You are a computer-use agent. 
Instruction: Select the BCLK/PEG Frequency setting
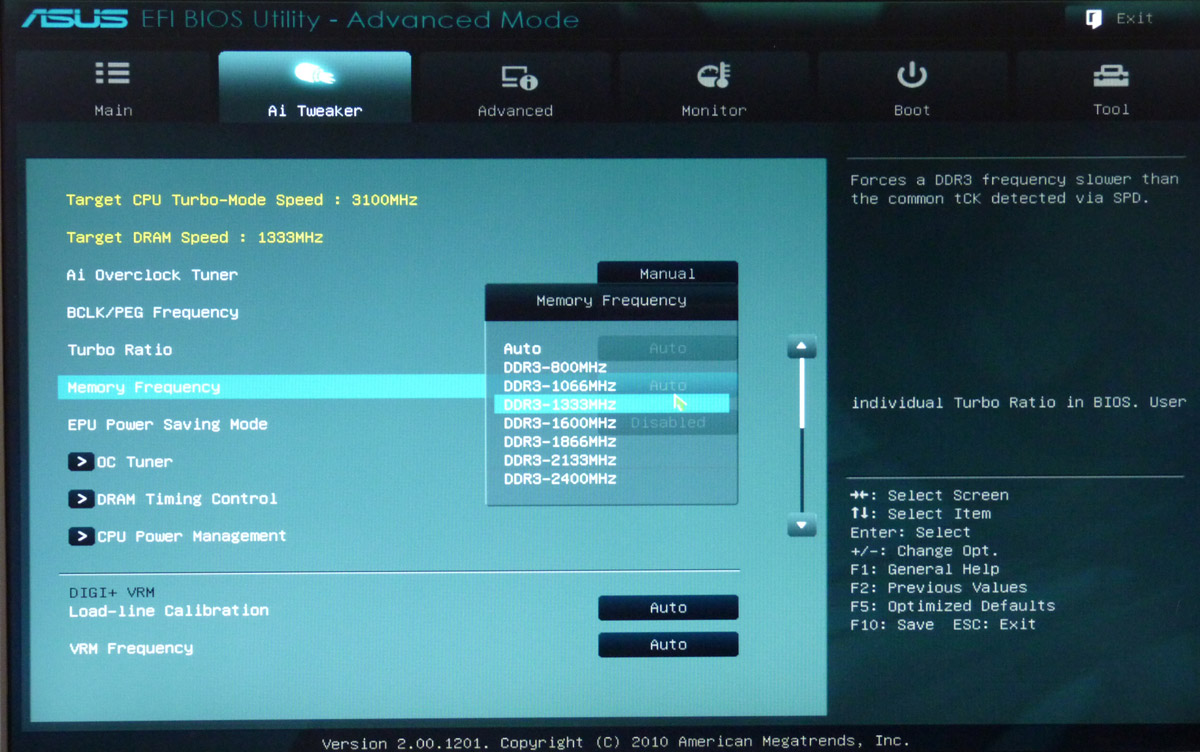pyautogui.click(x=152, y=312)
